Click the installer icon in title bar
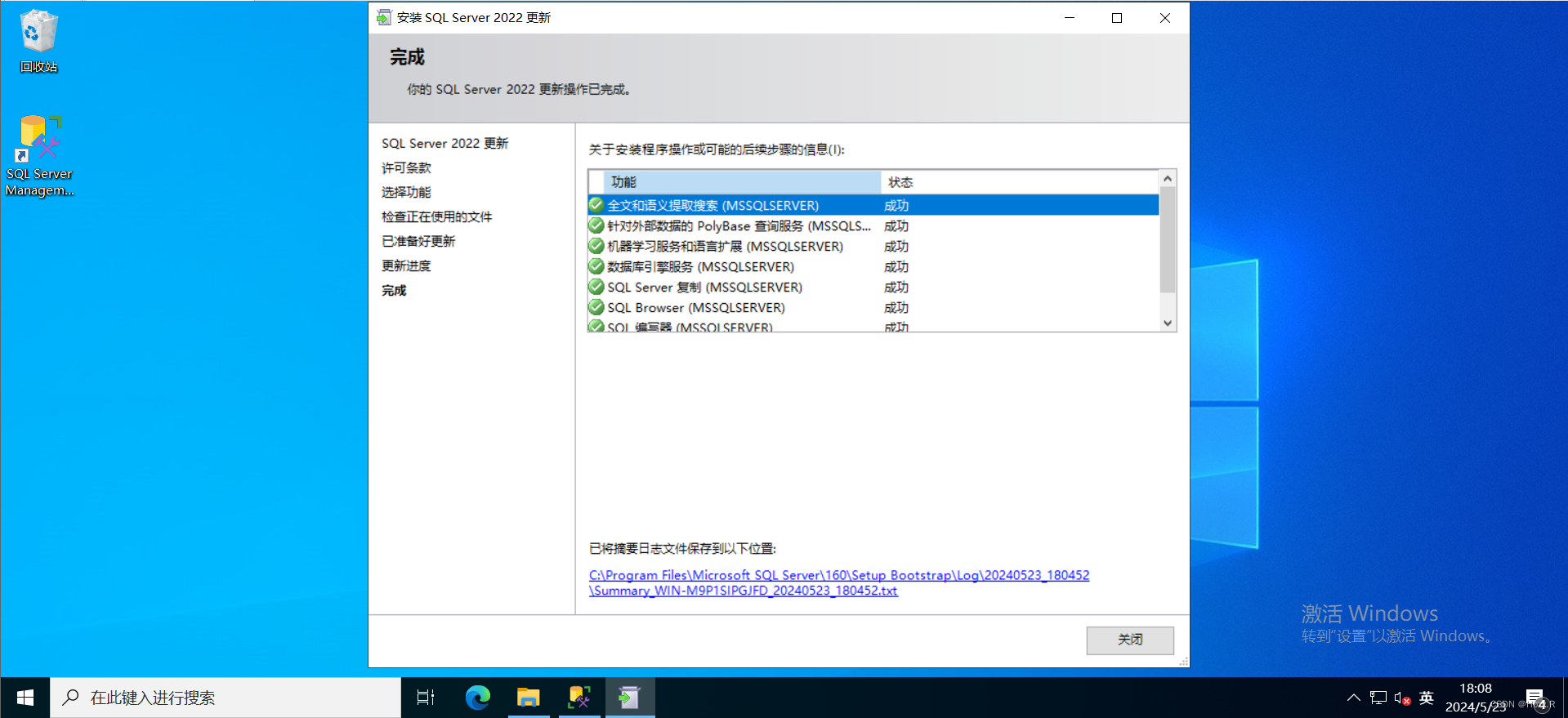 [x=384, y=17]
